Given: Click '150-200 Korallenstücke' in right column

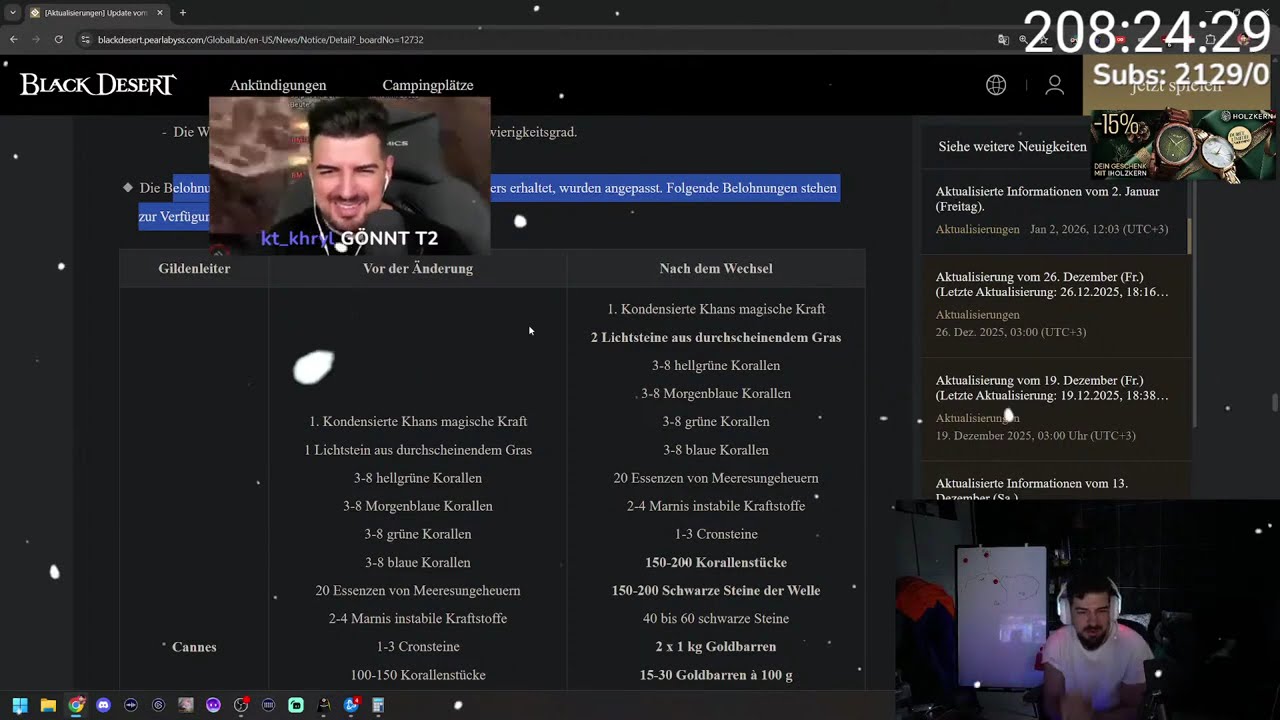Looking at the screenshot, I should coord(716,562).
